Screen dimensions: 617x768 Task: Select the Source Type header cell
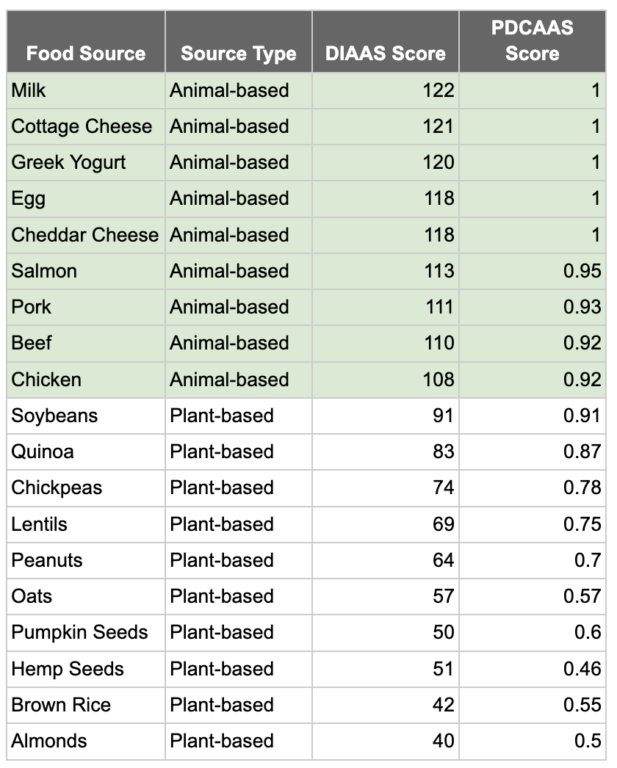pos(238,54)
